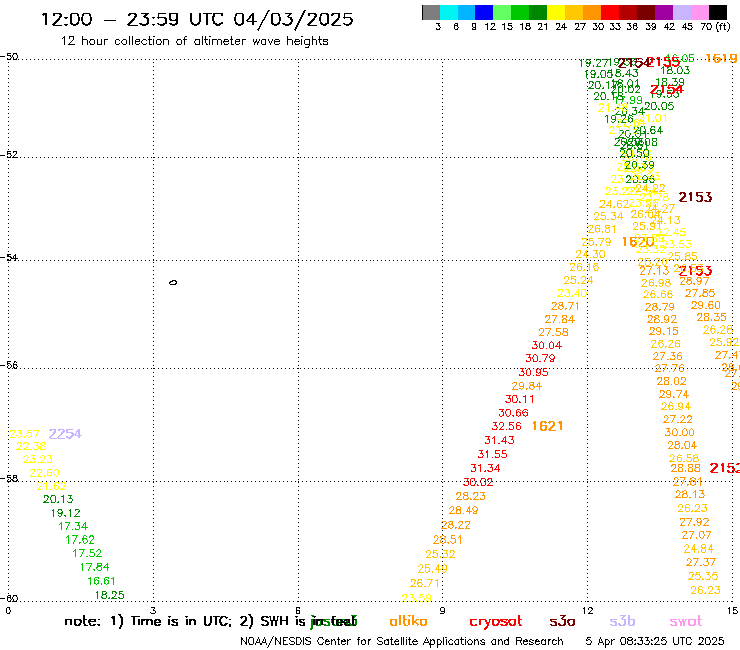Click the dark red pass label '2153'
Screen dimensions: 740x650
point(695,197)
